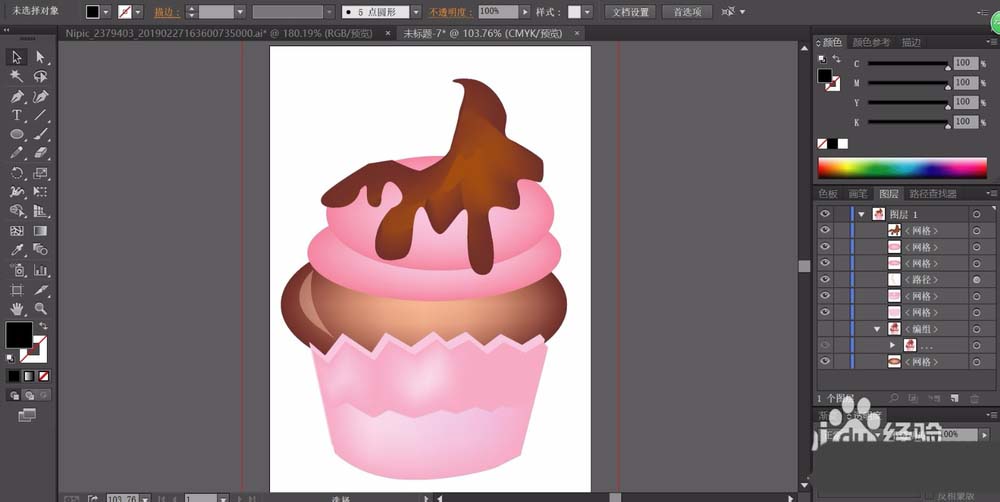Click the create new layer icon
The height and width of the screenshot is (502, 1000).
(954, 399)
